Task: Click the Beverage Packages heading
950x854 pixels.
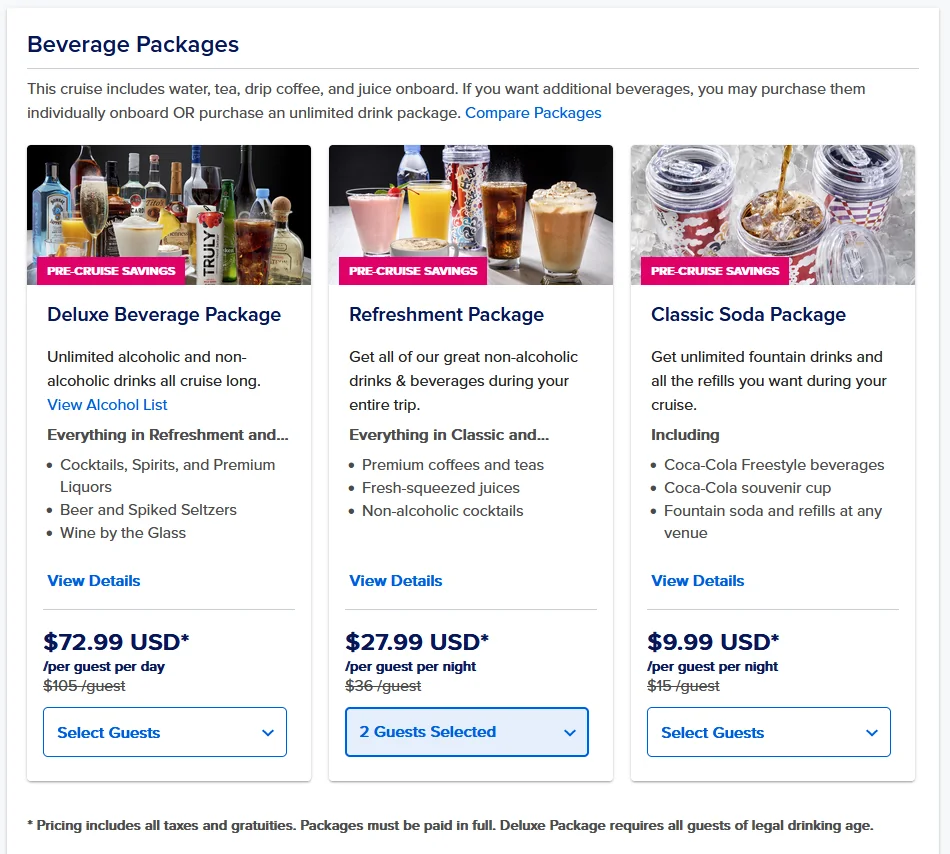Action: 134,44
